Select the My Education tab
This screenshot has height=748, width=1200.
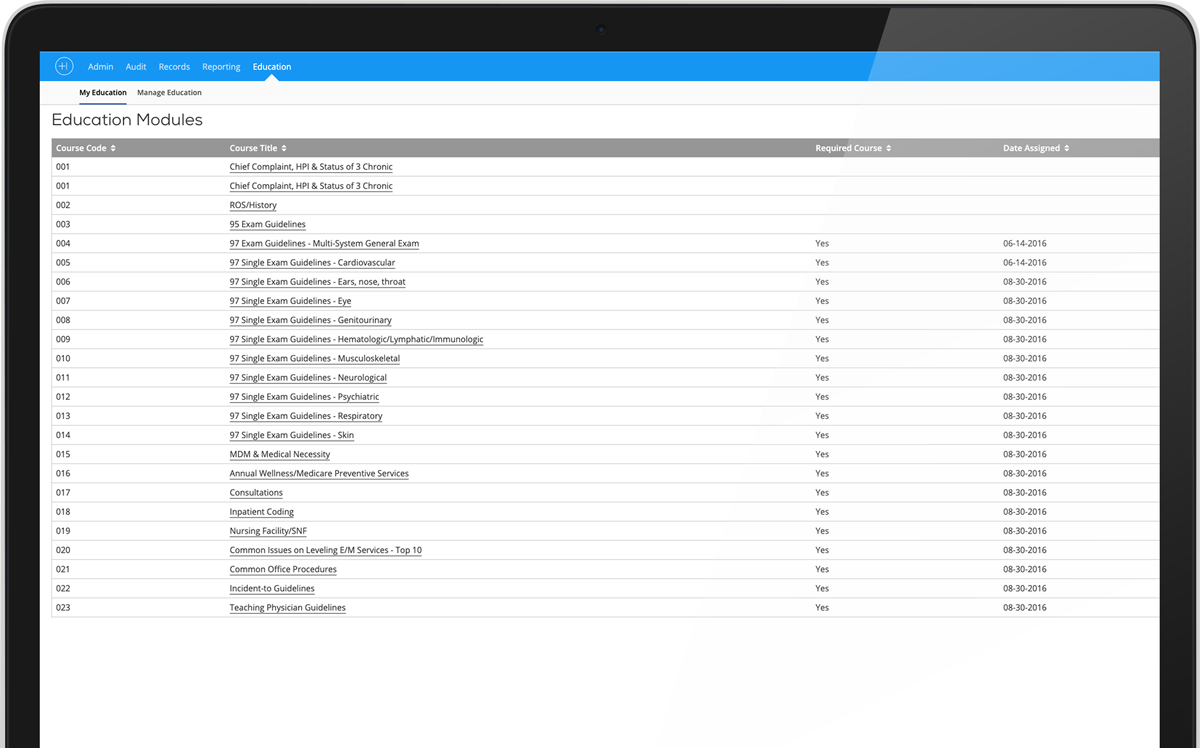click(103, 92)
